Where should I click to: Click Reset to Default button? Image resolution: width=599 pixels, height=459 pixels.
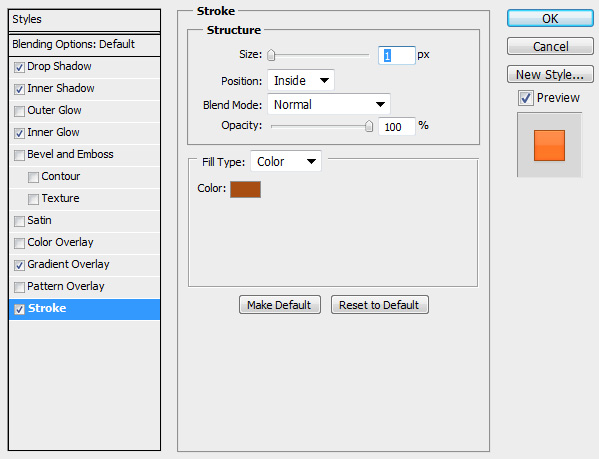point(380,305)
